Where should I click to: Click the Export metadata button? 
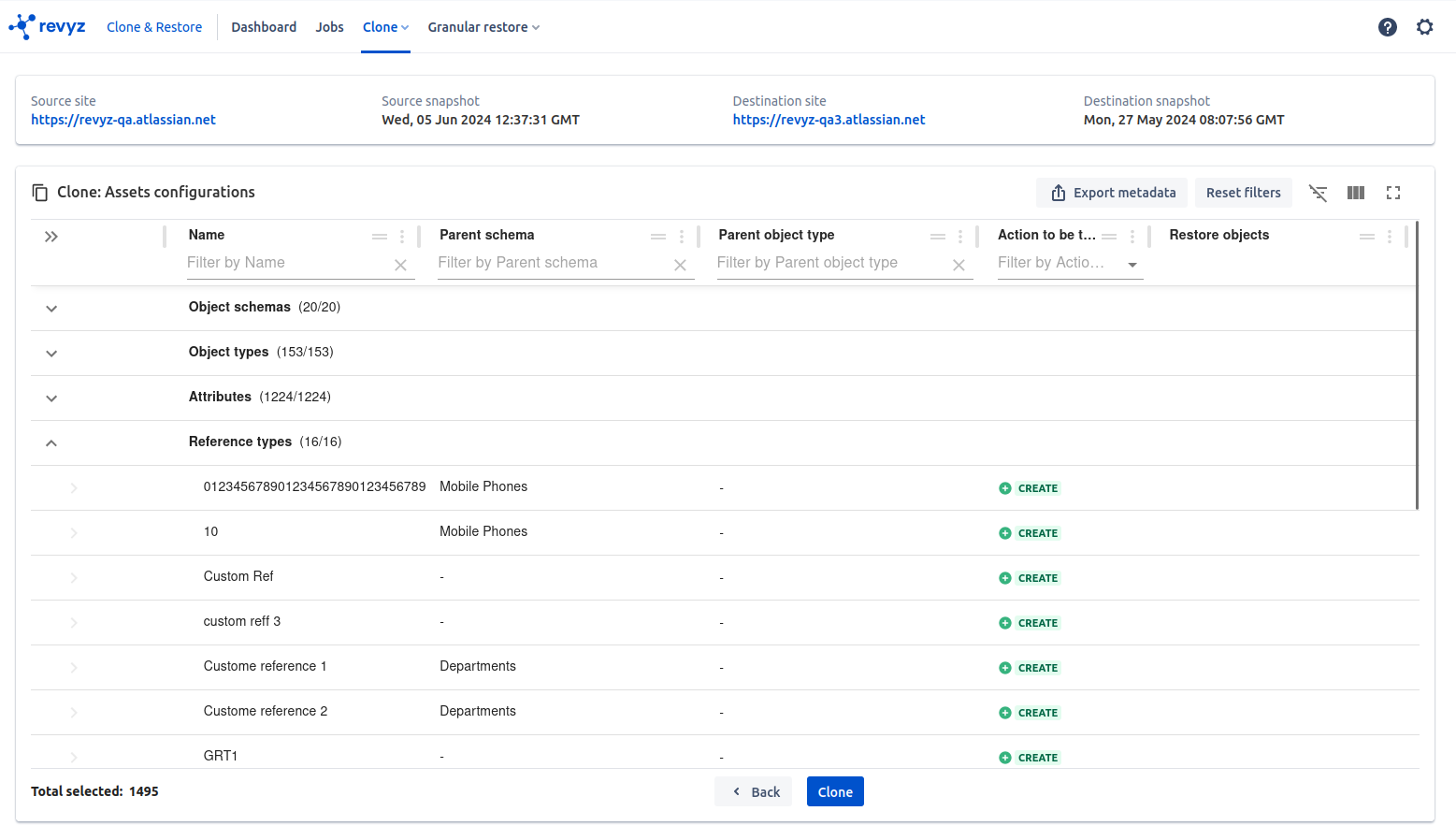pyautogui.click(x=1112, y=193)
